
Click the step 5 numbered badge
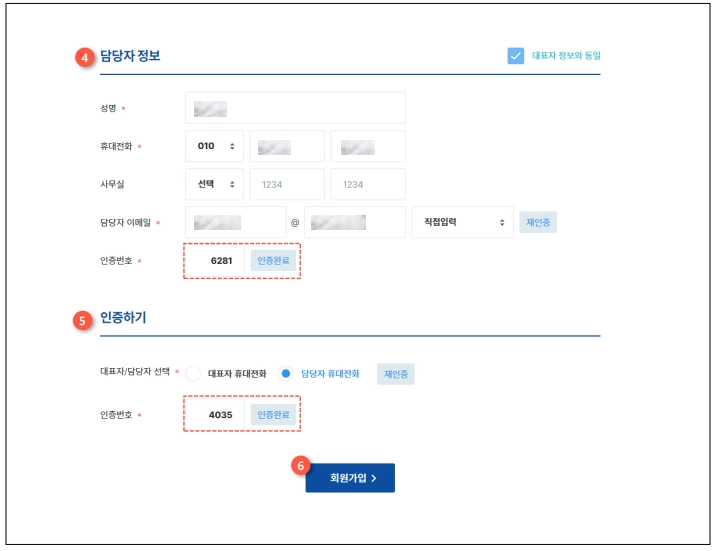(82, 320)
